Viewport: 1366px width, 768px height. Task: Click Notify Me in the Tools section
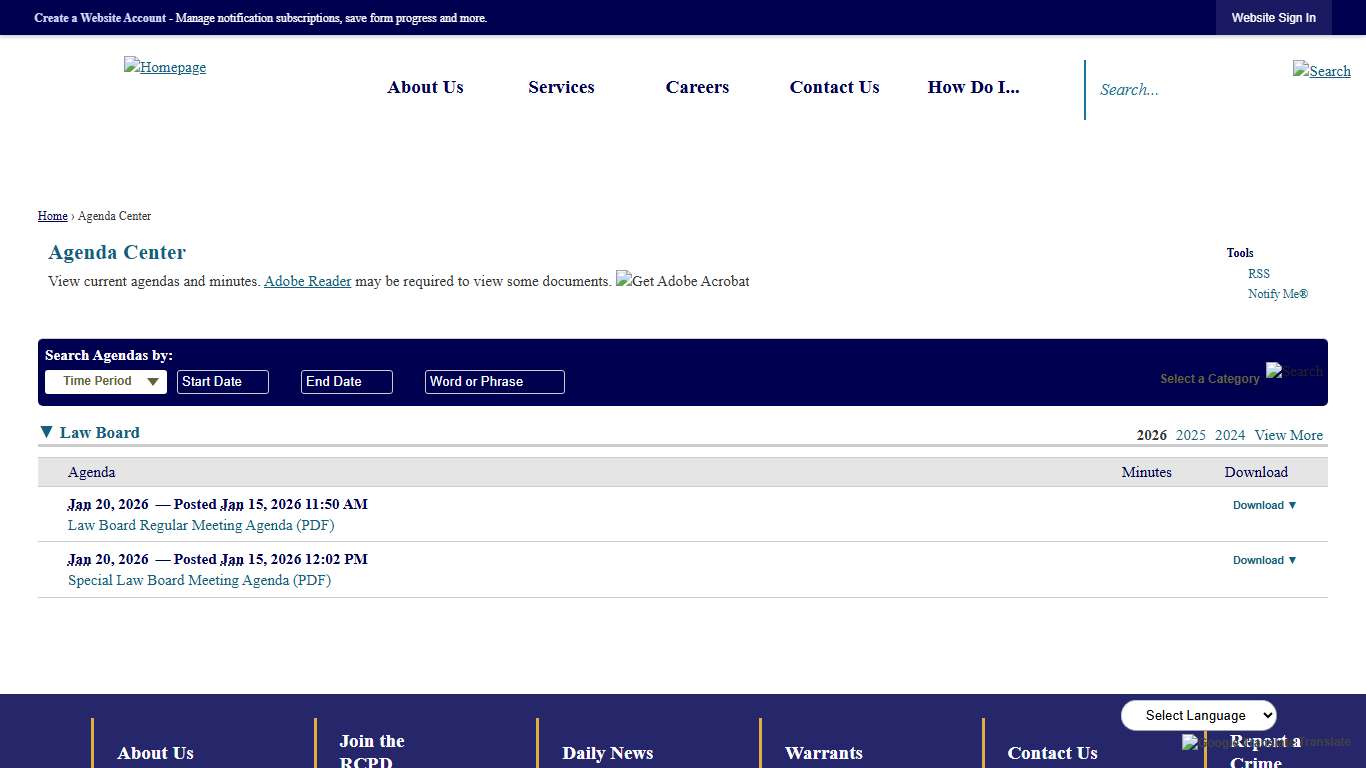tap(1277, 293)
